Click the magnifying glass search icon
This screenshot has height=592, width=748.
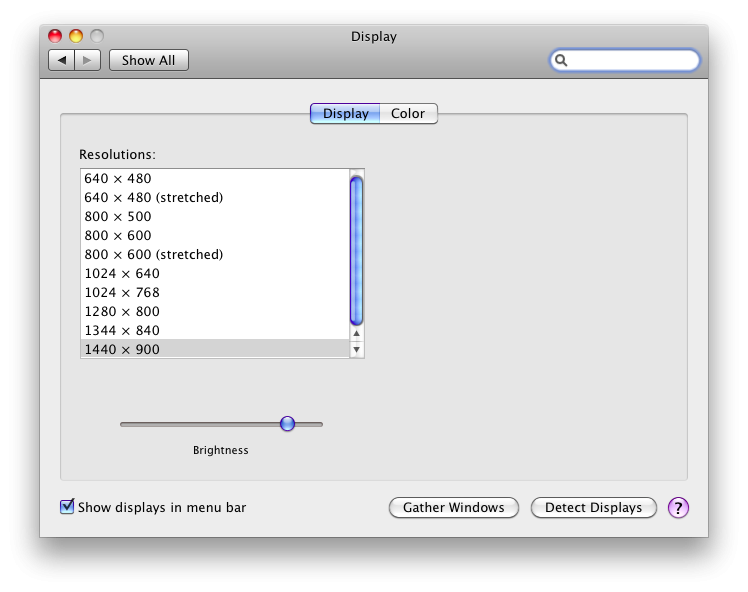click(562, 60)
